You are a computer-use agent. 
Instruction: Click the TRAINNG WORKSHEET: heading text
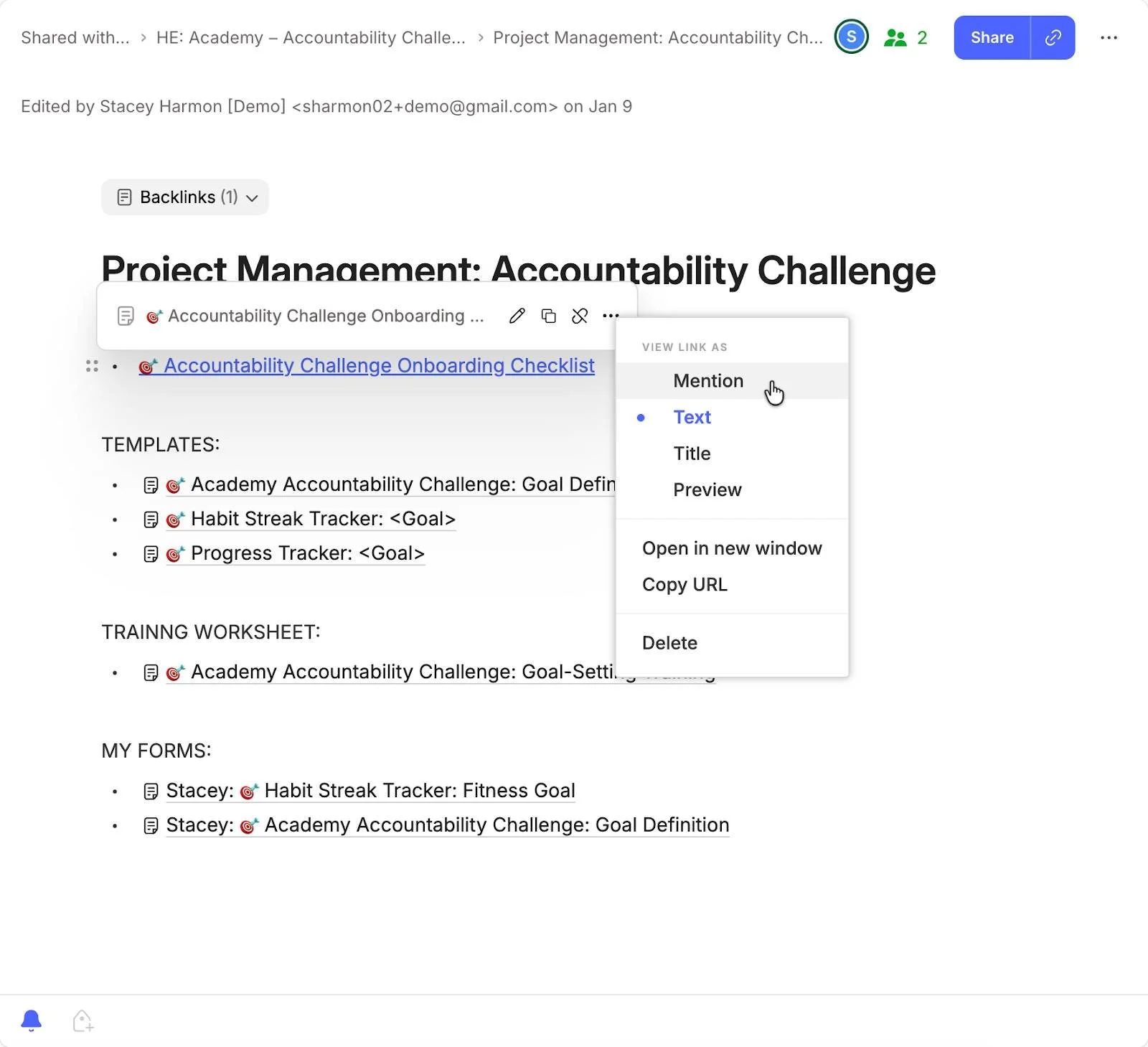(x=211, y=632)
